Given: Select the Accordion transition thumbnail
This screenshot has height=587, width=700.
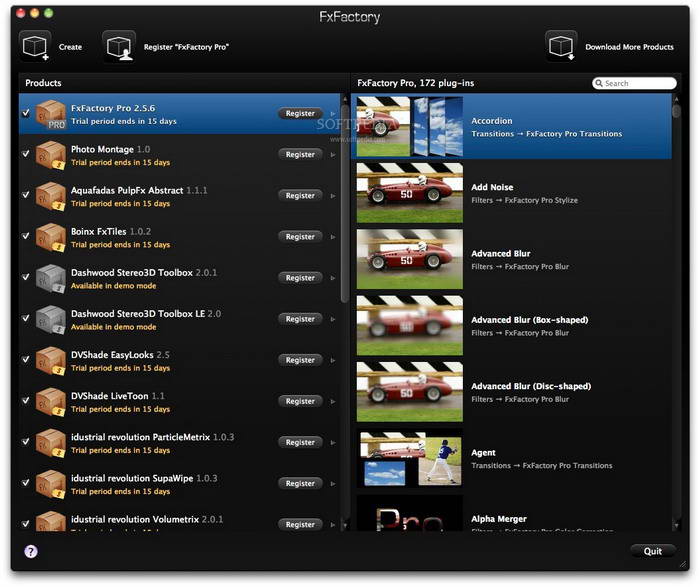Looking at the screenshot, I should tap(410, 126).
